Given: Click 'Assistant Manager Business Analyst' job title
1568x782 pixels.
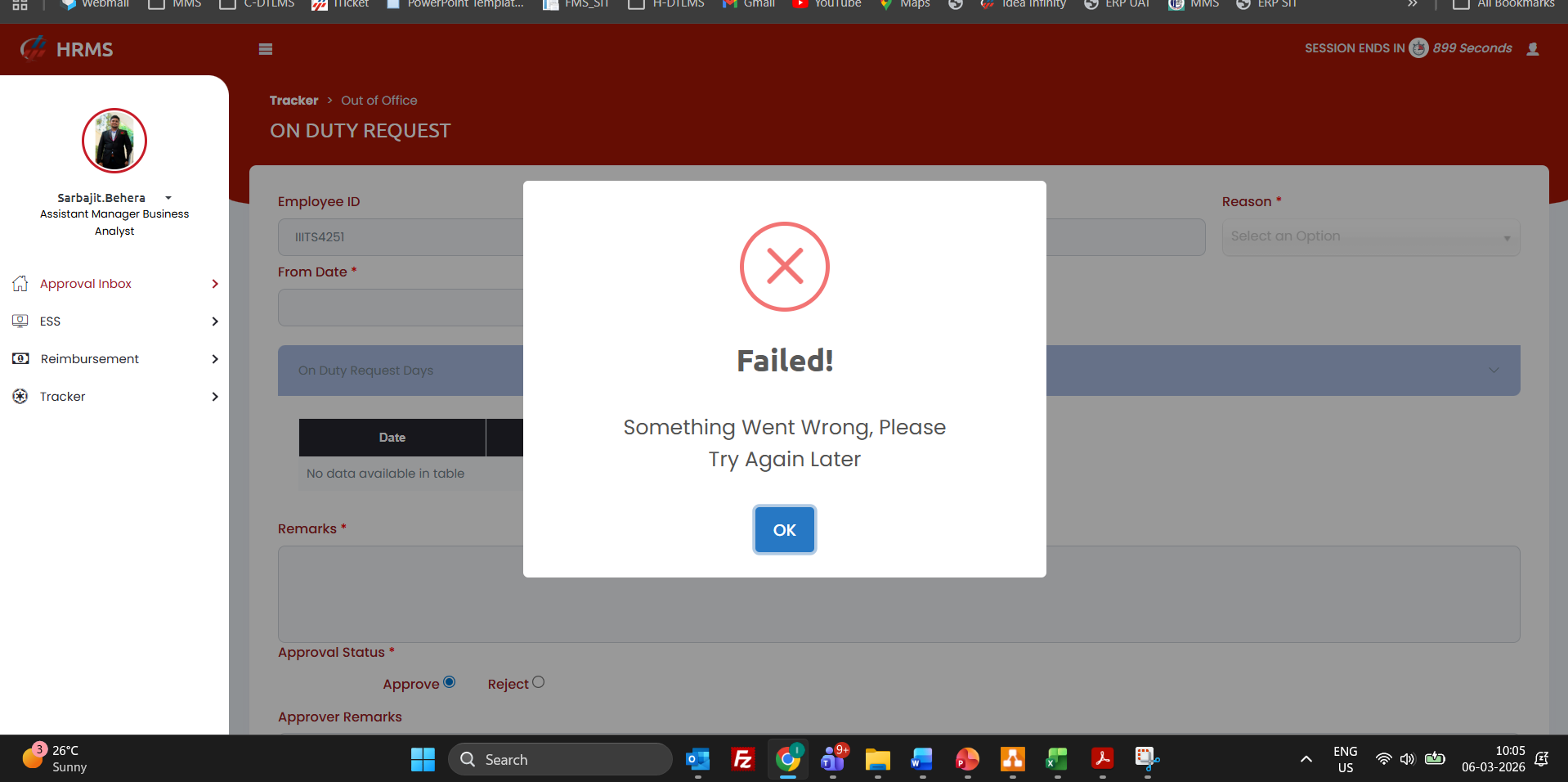Looking at the screenshot, I should coord(114,222).
